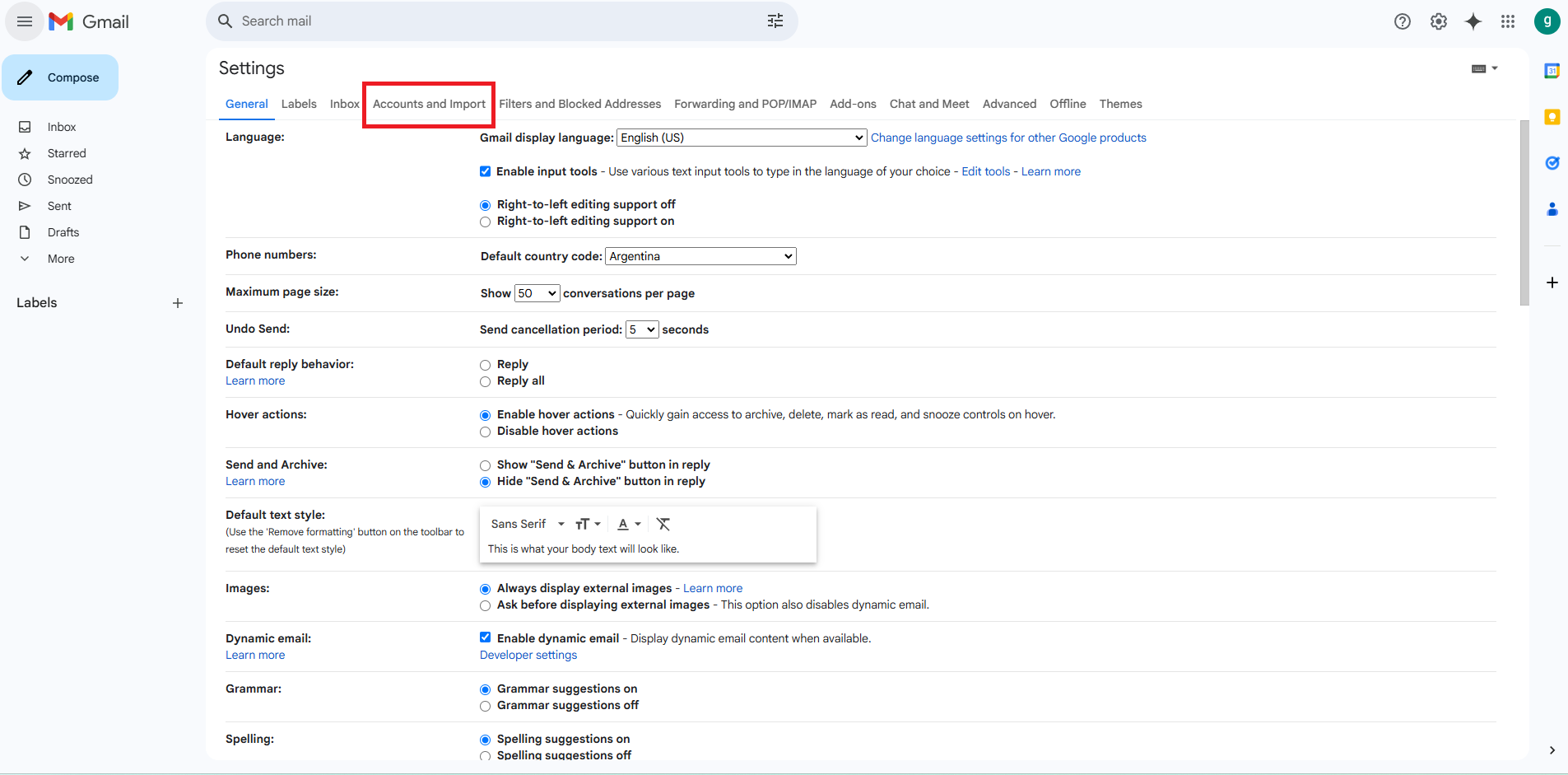Viewport: 1568px width, 775px height.
Task: Click the Remove formatting icon
Action: (x=663, y=524)
